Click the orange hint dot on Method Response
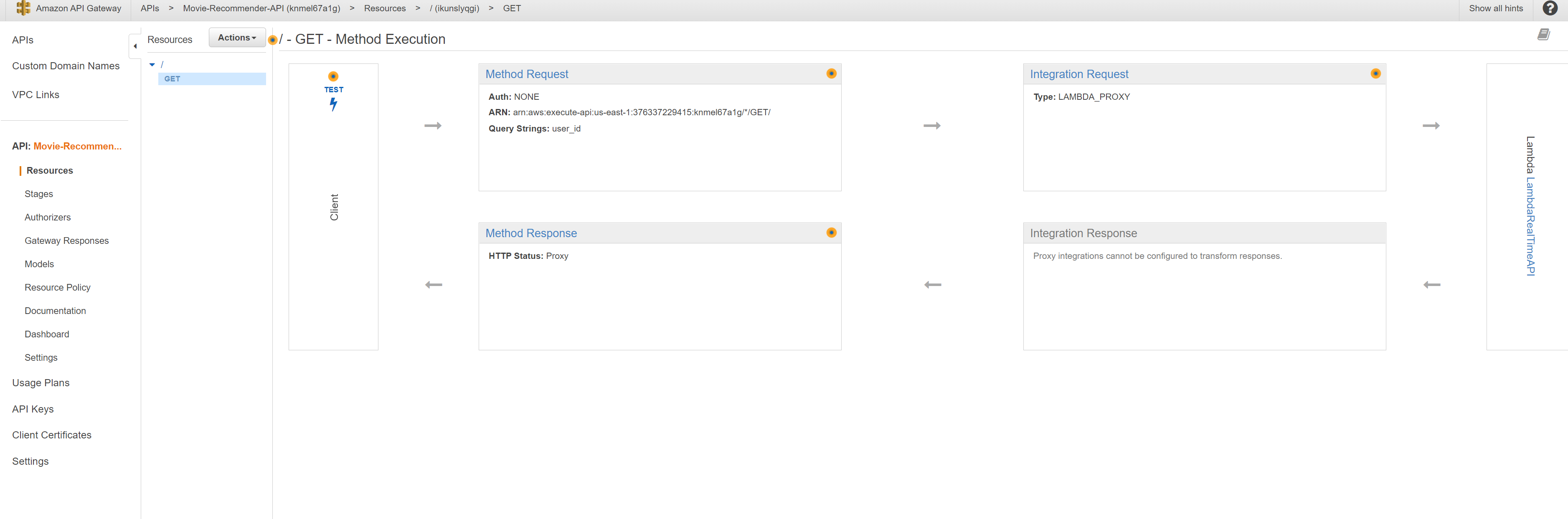The width and height of the screenshot is (1568, 519). coord(831,233)
